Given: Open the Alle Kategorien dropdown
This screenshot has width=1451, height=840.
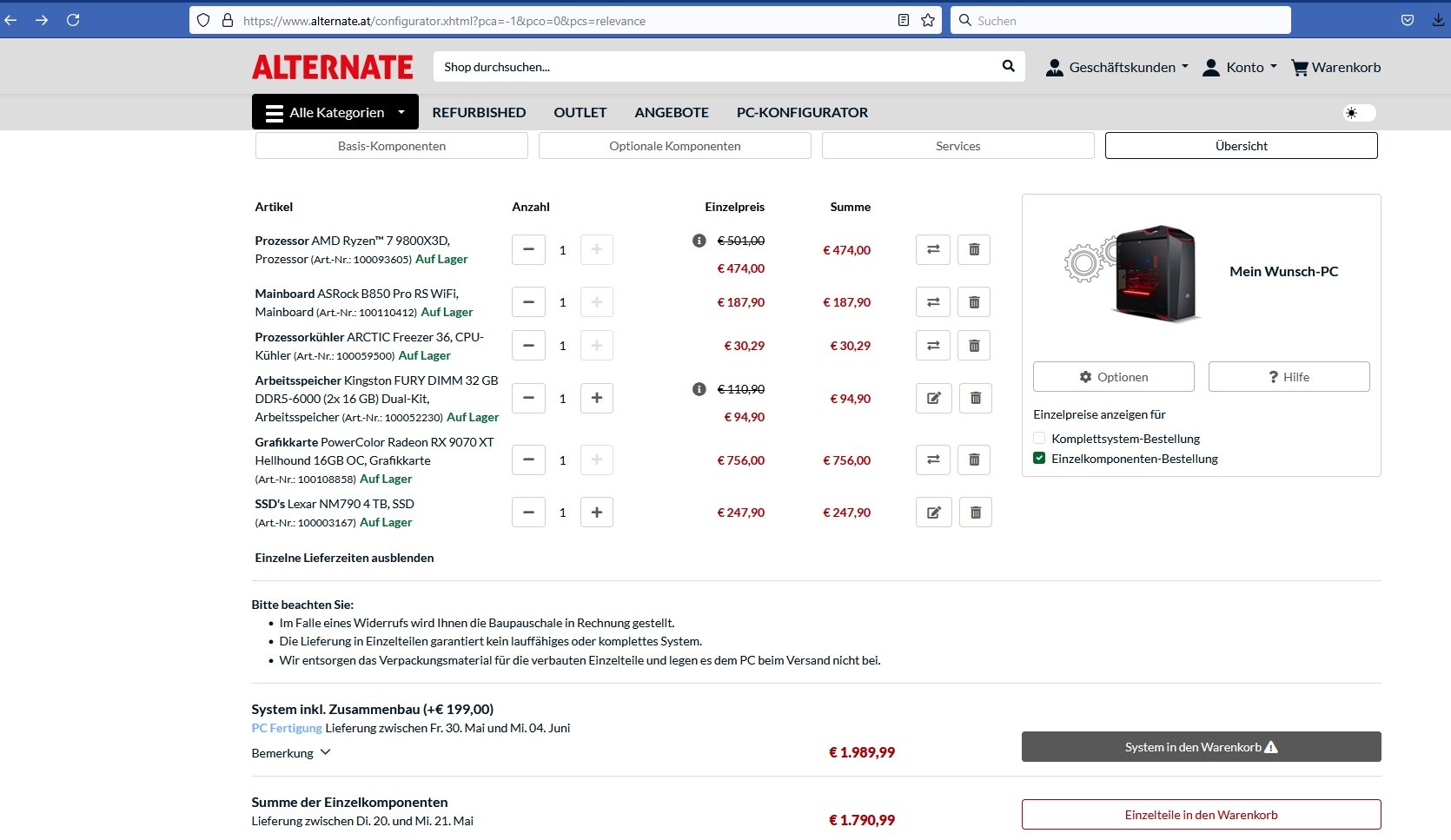Looking at the screenshot, I should click(x=335, y=112).
